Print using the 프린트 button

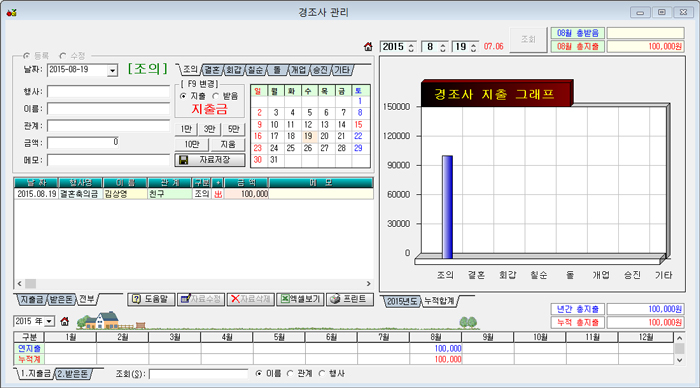pyautogui.click(x=350, y=299)
